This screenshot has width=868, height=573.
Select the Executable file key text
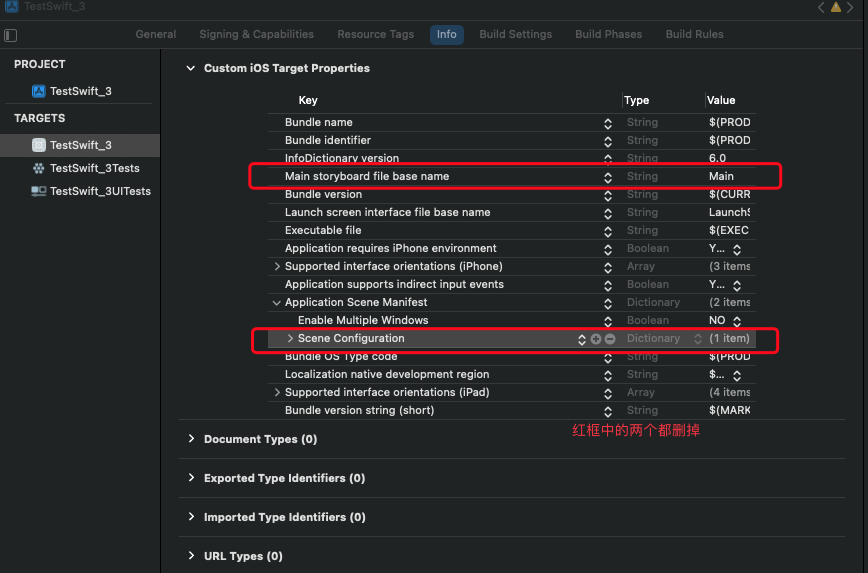point(323,230)
